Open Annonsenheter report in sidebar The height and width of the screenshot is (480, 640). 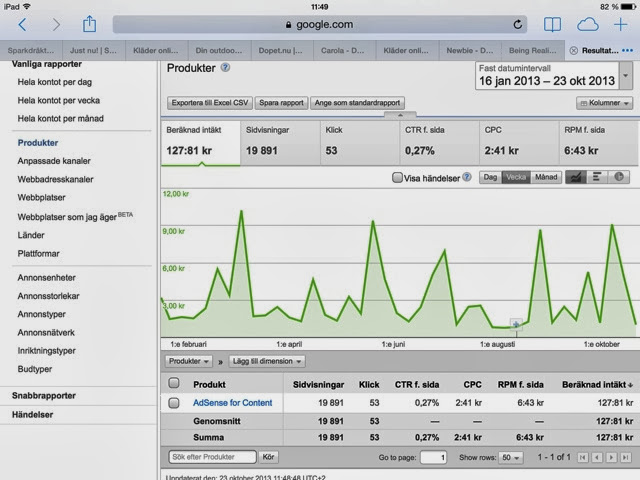click(47, 278)
